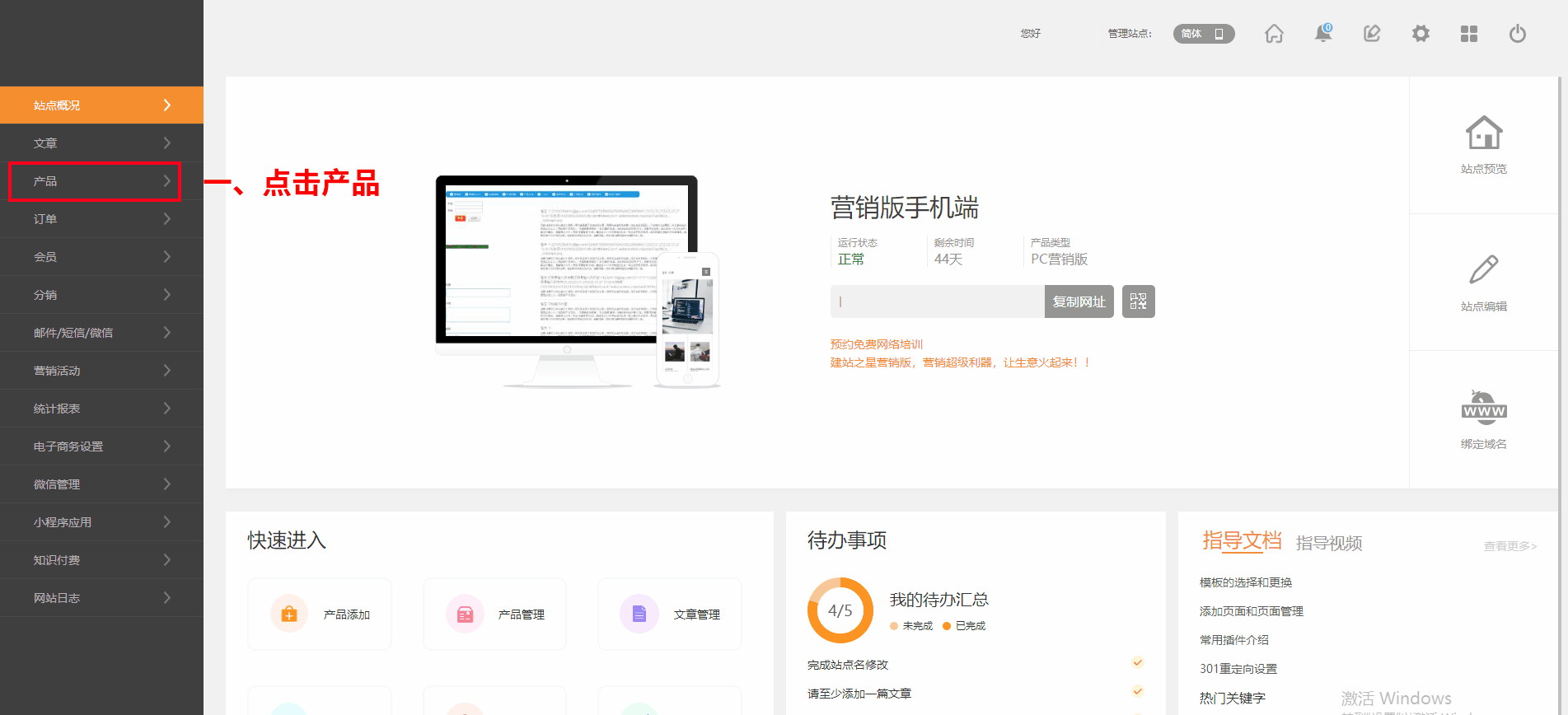This screenshot has width=1568, height=715.
Task: Click the 完成站点名修改 todo item
Action: [848, 665]
